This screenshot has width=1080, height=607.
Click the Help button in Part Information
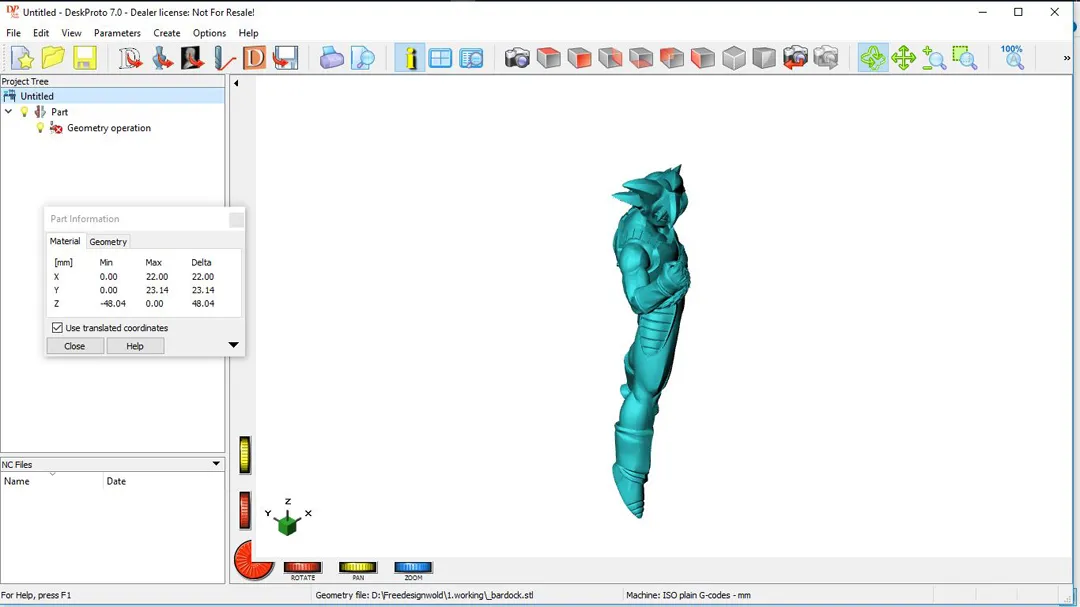[135, 346]
